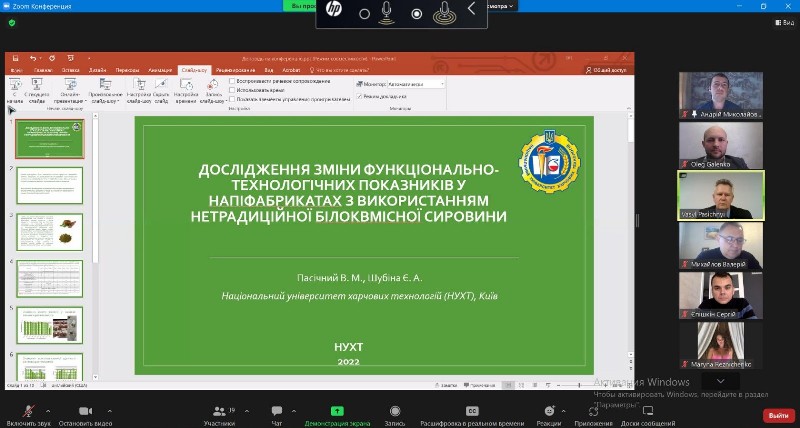Start recording with Запись icon
The image size is (800, 428).
tap(395, 411)
